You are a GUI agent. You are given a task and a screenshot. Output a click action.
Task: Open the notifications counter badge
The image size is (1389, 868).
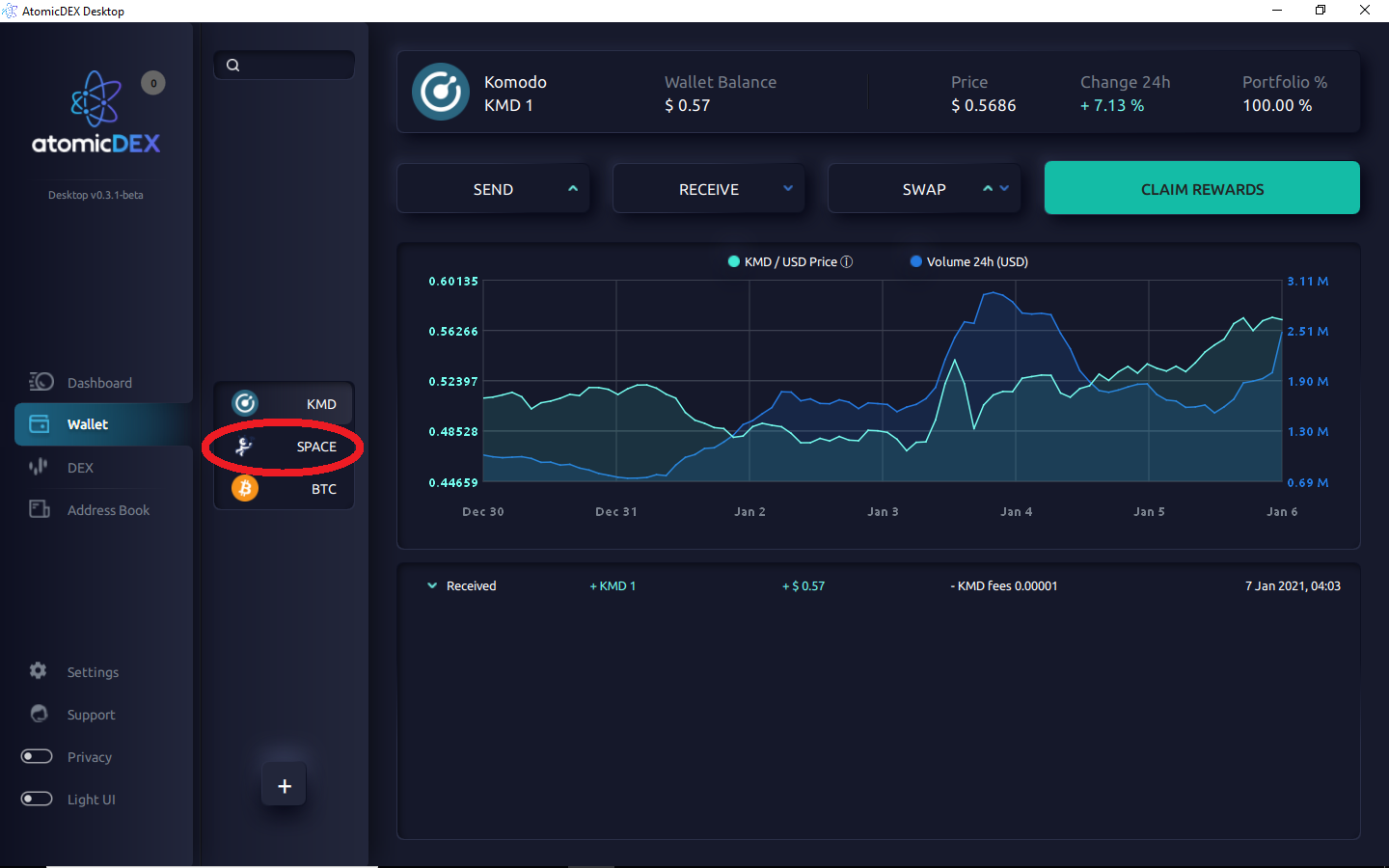pyautogui.click(x=153, y=83)
